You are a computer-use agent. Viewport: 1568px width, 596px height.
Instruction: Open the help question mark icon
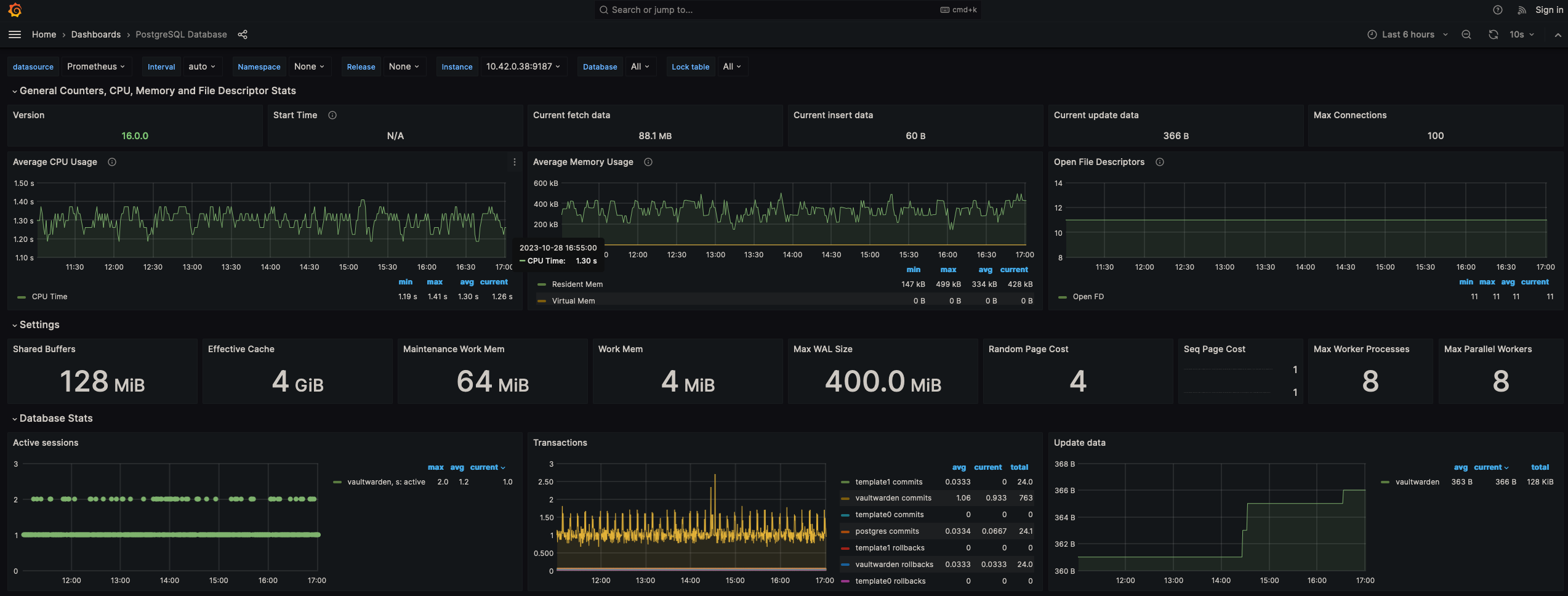click(x=1497, y=10)
